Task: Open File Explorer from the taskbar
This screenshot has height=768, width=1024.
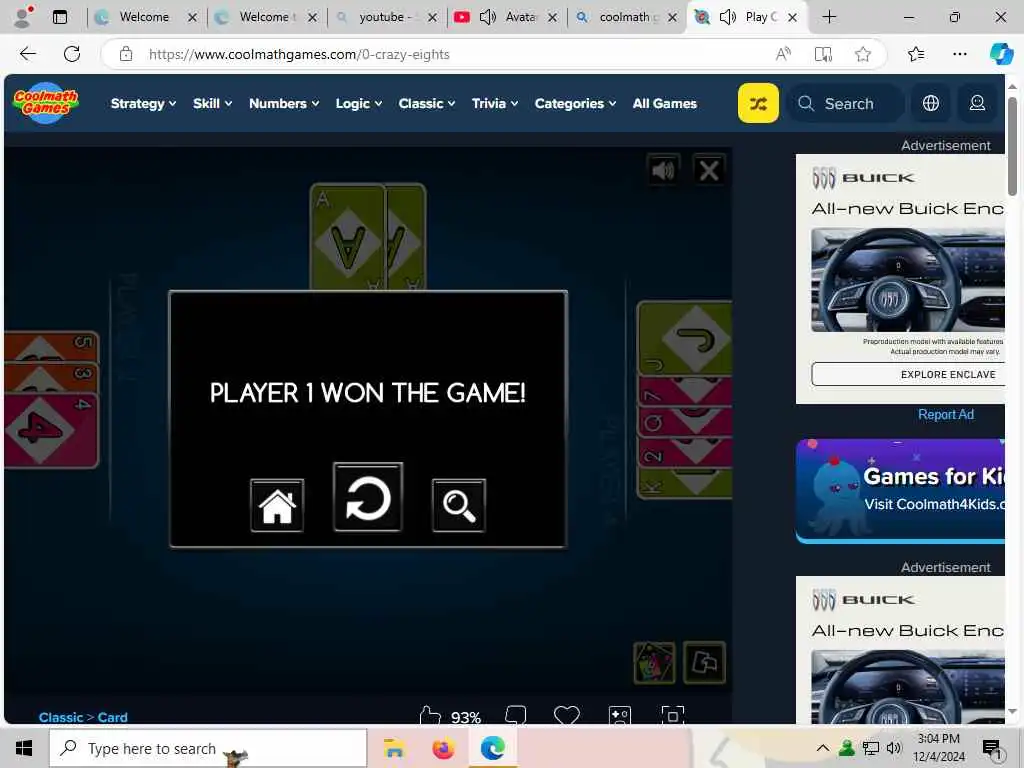Action: (394, 748)
